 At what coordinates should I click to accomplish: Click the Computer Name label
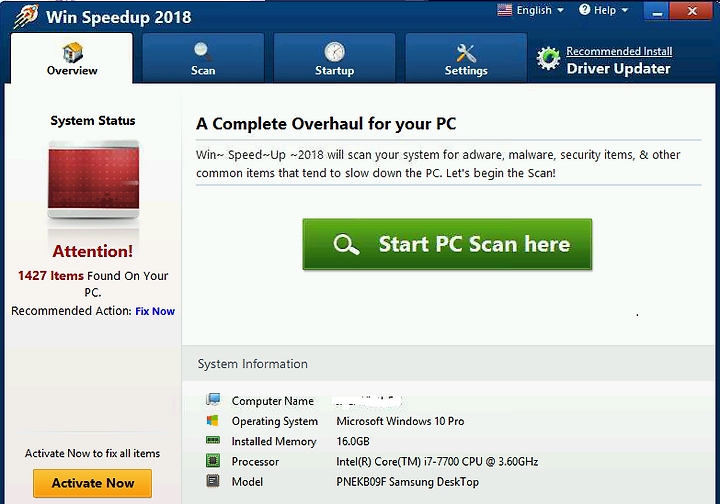click(x=273, y=401)
